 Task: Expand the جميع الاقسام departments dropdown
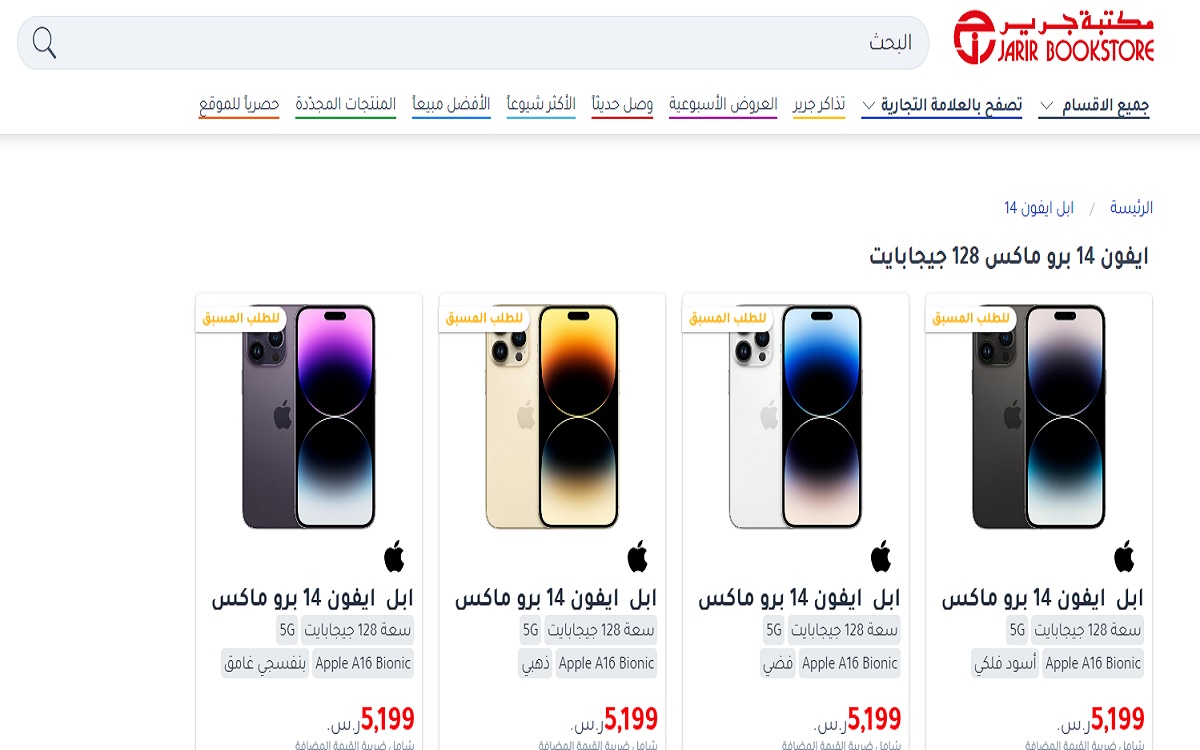click(x=1094, y=105)
